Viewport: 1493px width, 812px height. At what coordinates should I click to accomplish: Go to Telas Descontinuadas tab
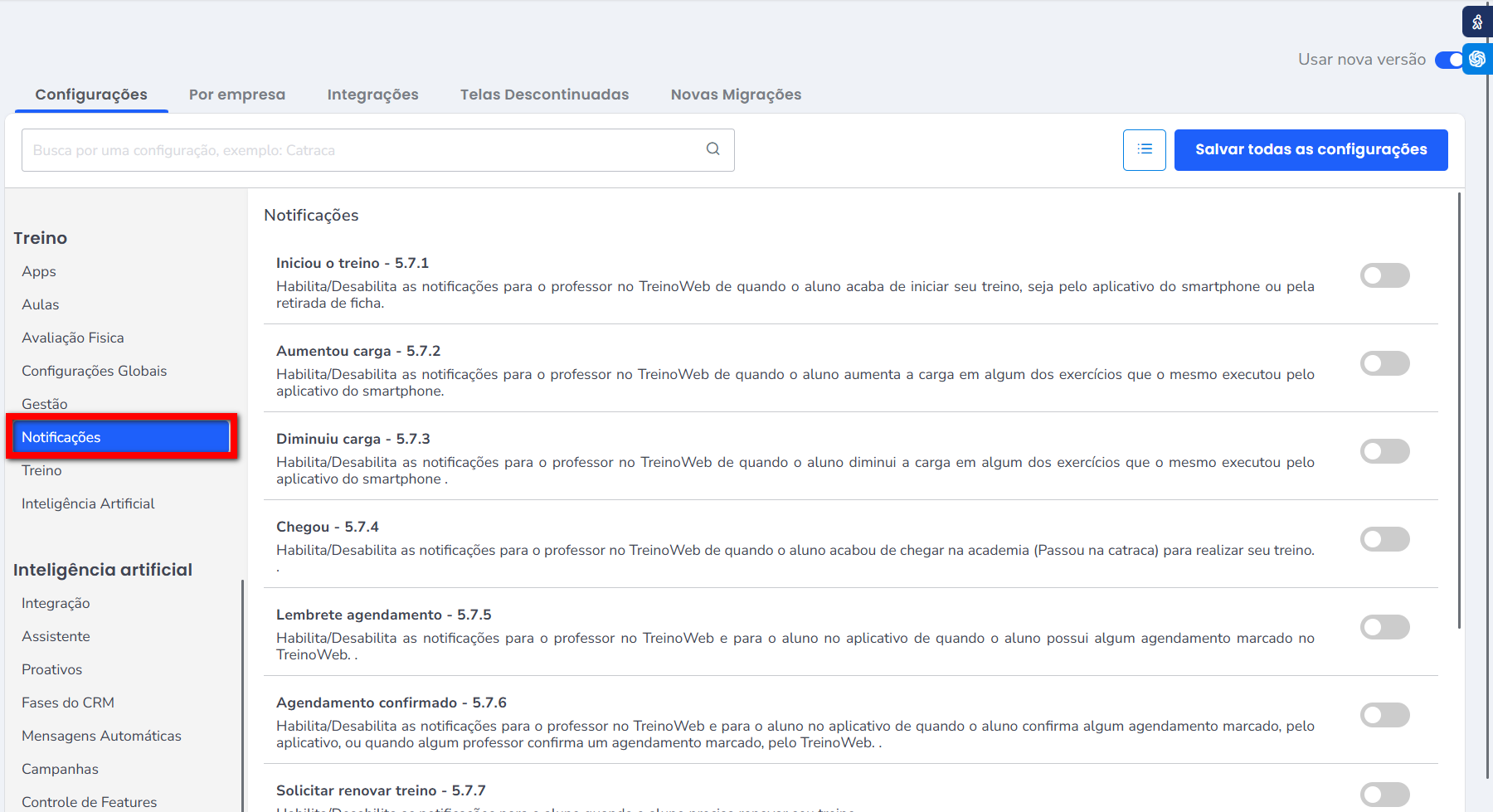(x=544, y=95)
